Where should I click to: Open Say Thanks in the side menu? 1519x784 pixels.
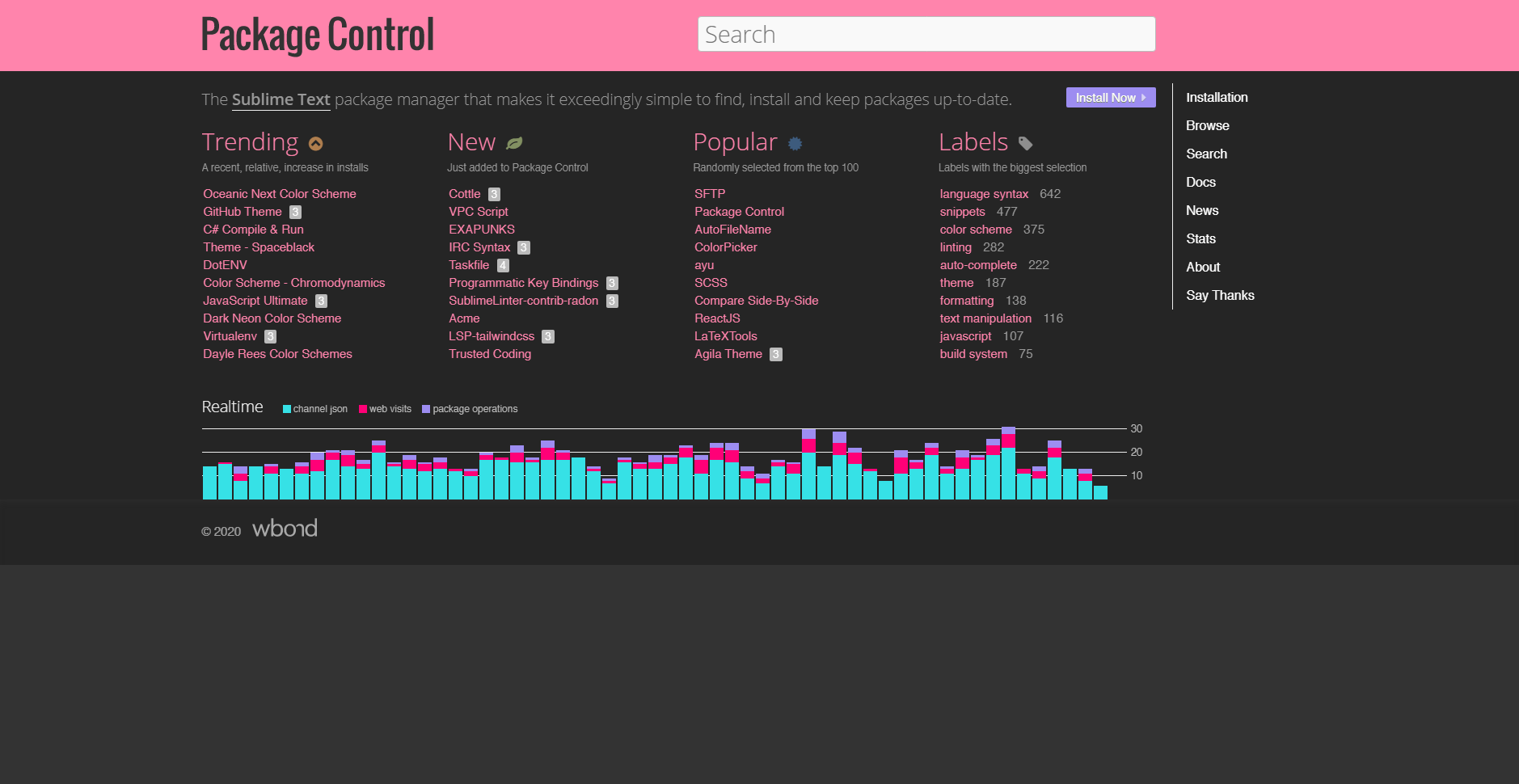[1220, 295]
